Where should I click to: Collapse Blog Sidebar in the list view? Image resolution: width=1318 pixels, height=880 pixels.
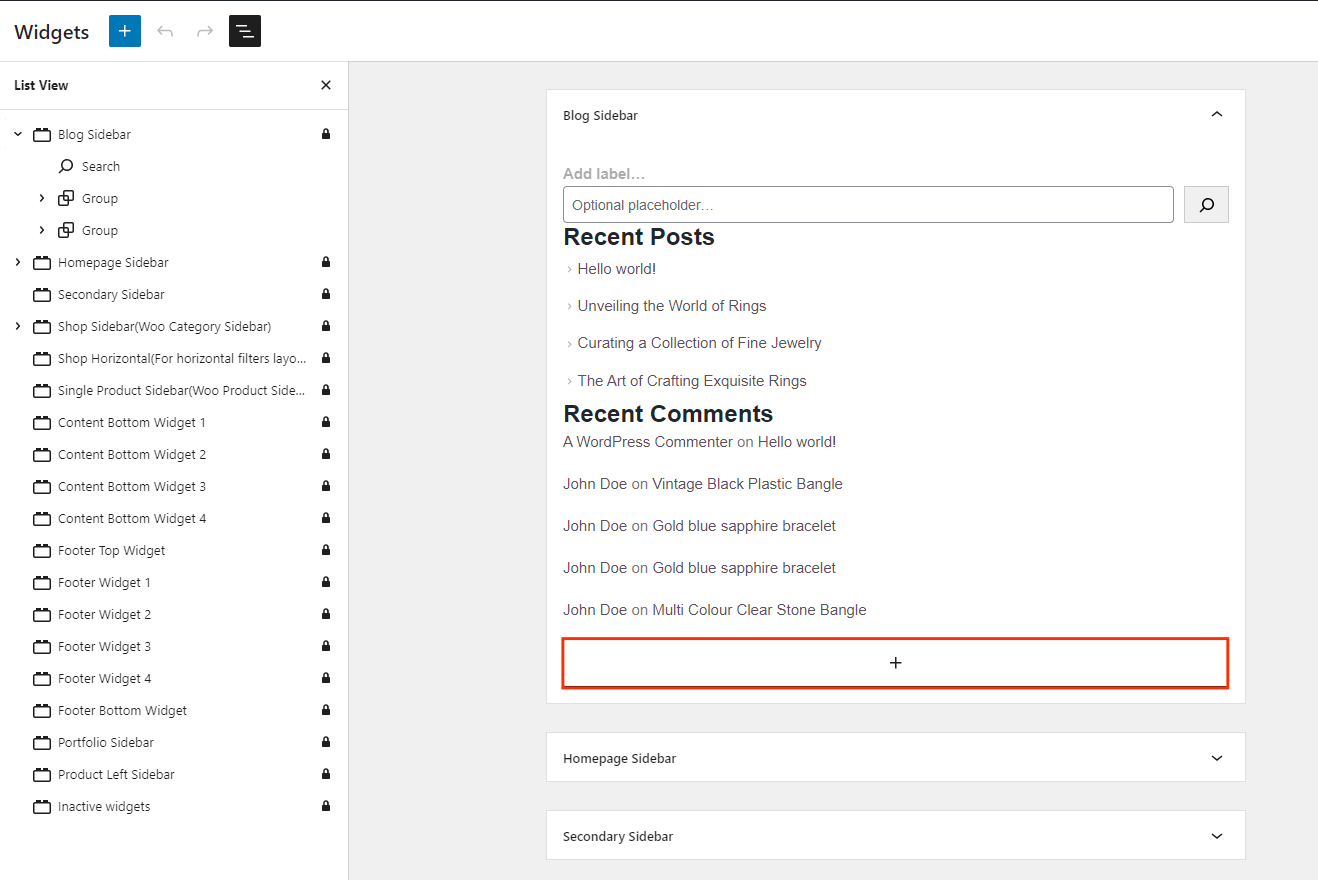point(18,134)
